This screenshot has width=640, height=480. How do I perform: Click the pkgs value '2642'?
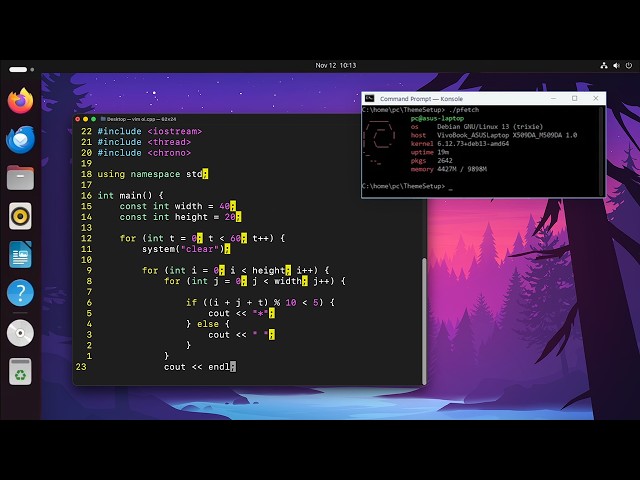pos(444,161)
